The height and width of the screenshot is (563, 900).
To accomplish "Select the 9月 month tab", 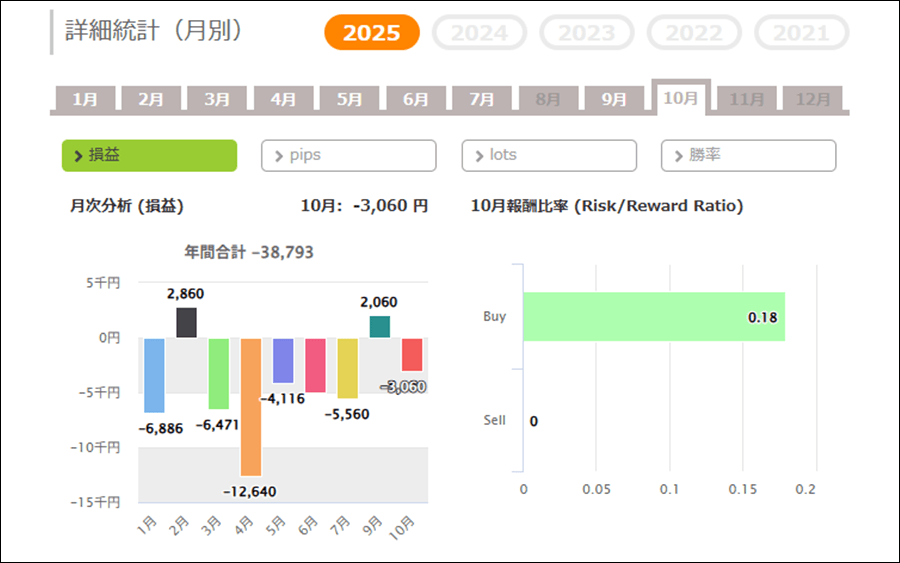I will click(614, 99).
